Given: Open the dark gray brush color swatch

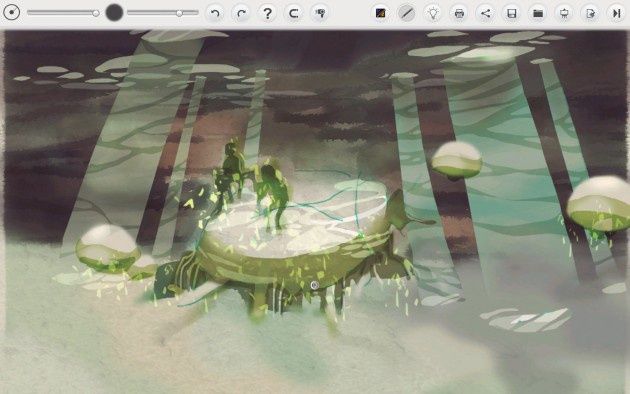Looking at the screenshot, I should coord(114,13).
